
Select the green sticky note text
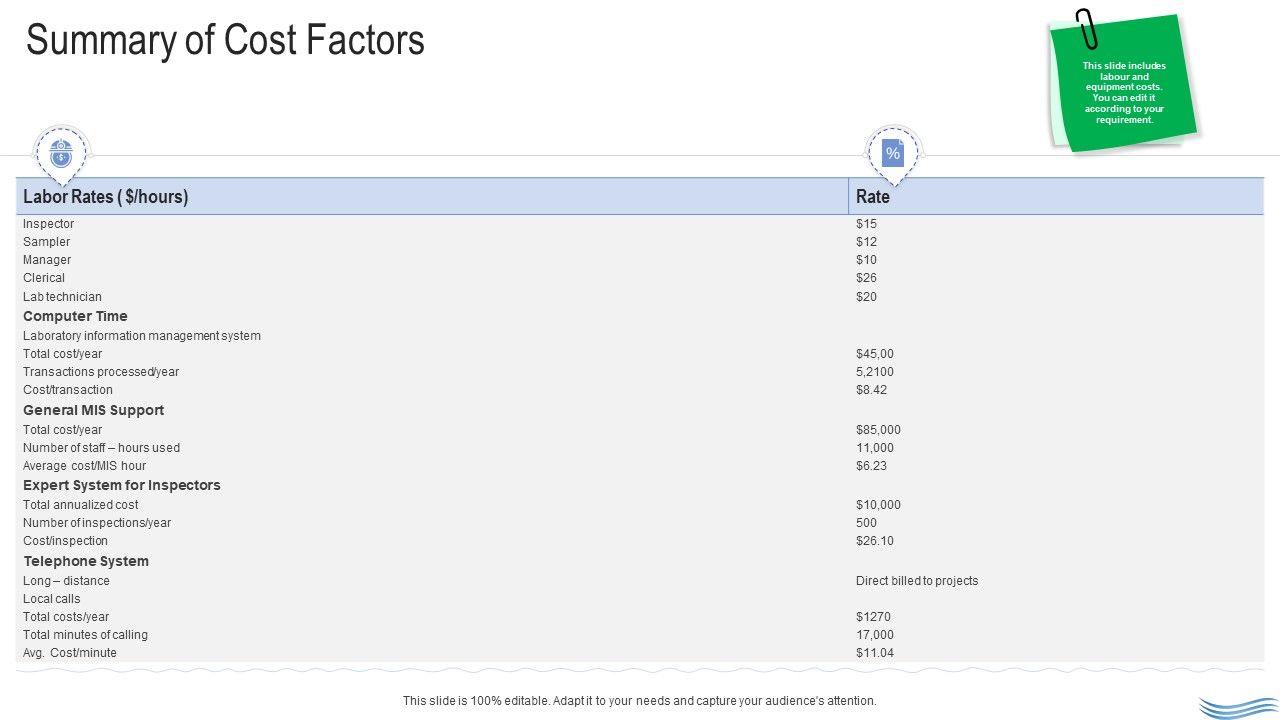(x=1124, y=93)
